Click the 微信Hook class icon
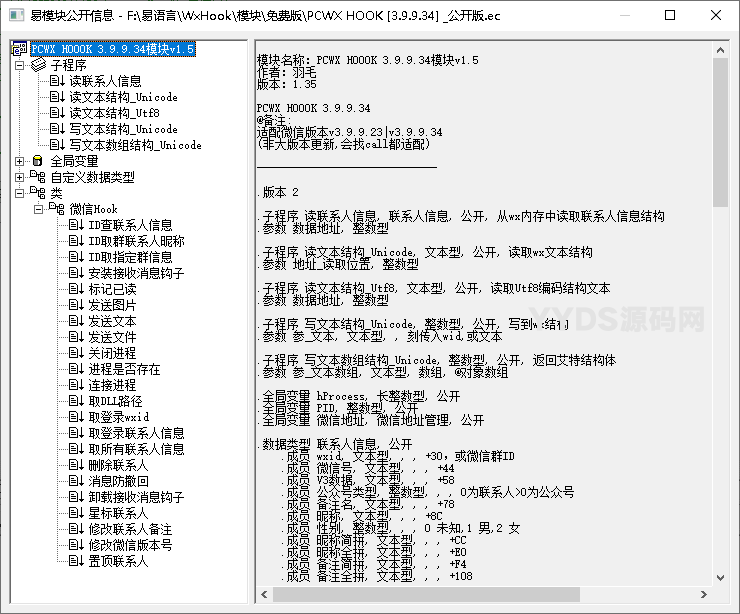740x614 pixels. (x=57, y=209)
